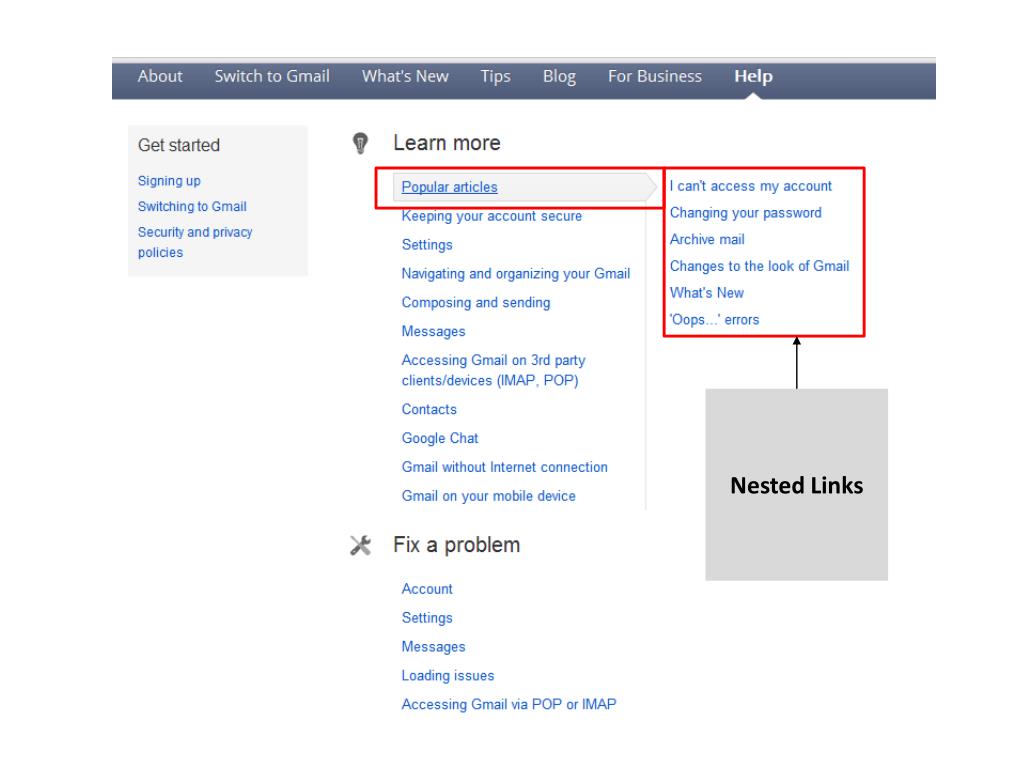Click the wrench icon beside Fix a problem
Image resolution: width=1024 pixels, height=768 pixels.
click(x=360, y=545)
